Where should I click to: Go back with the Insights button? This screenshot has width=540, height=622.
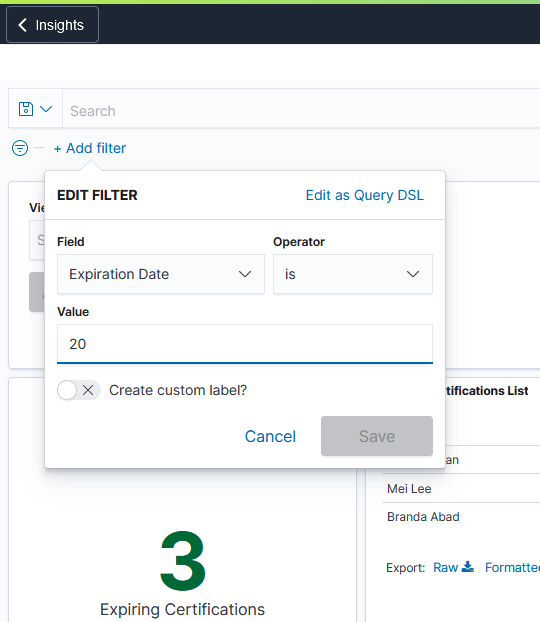[x=52, y=25]
